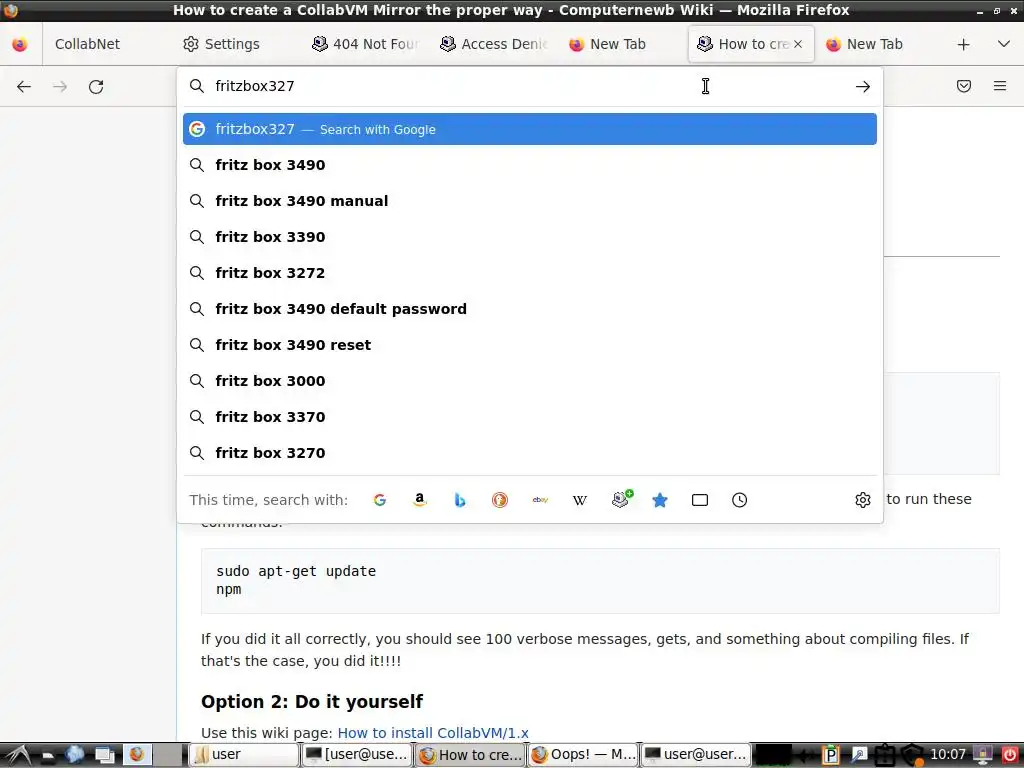Image resolution: width=1024 pixels, height=768 pixels.
Task: Choose suggestion 'fritz box 3490 manual'
Action: [x=530, y=201]
